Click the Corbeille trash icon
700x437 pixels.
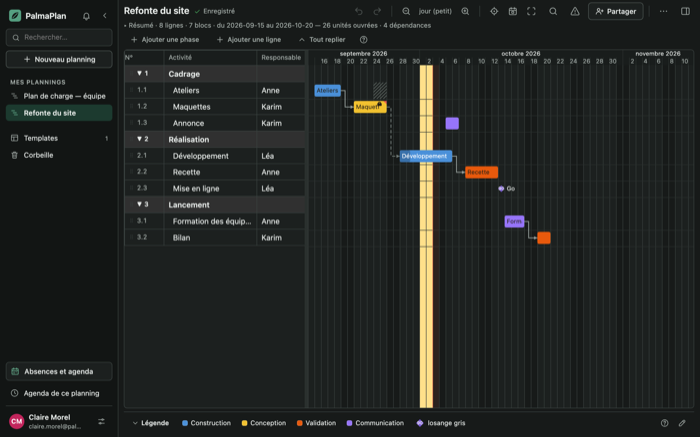(x=14, y=155)
